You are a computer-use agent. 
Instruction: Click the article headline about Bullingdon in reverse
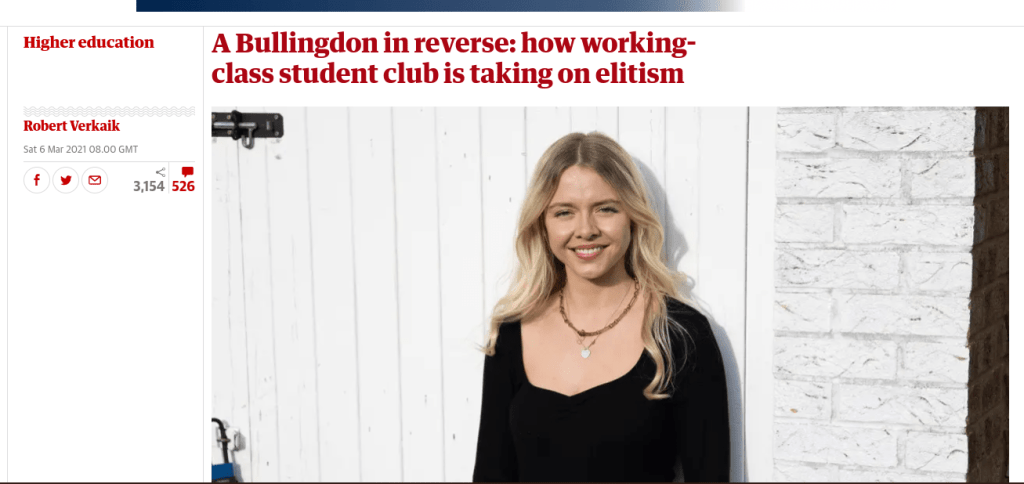point(454,59)
